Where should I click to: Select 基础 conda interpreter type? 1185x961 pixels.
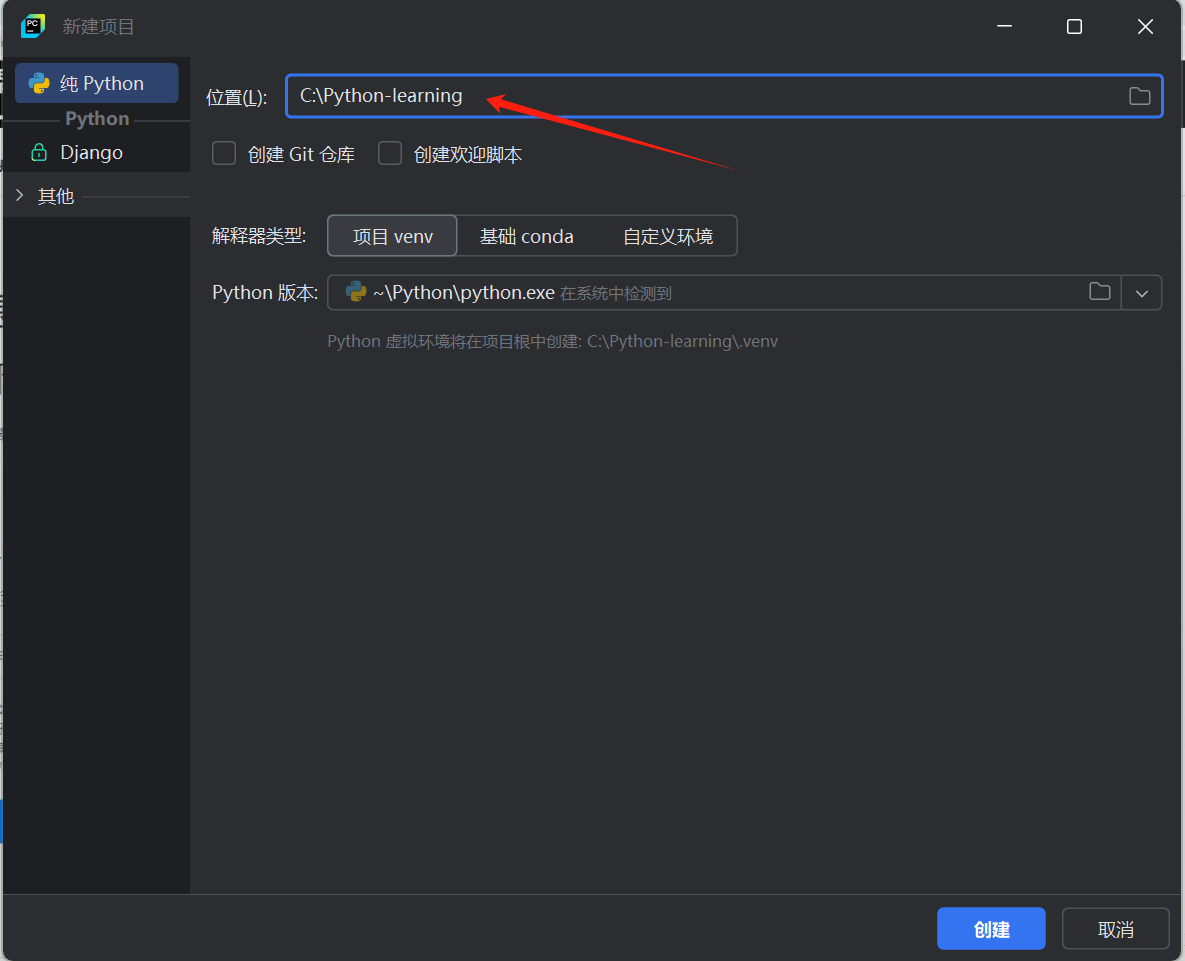point(527,236)
